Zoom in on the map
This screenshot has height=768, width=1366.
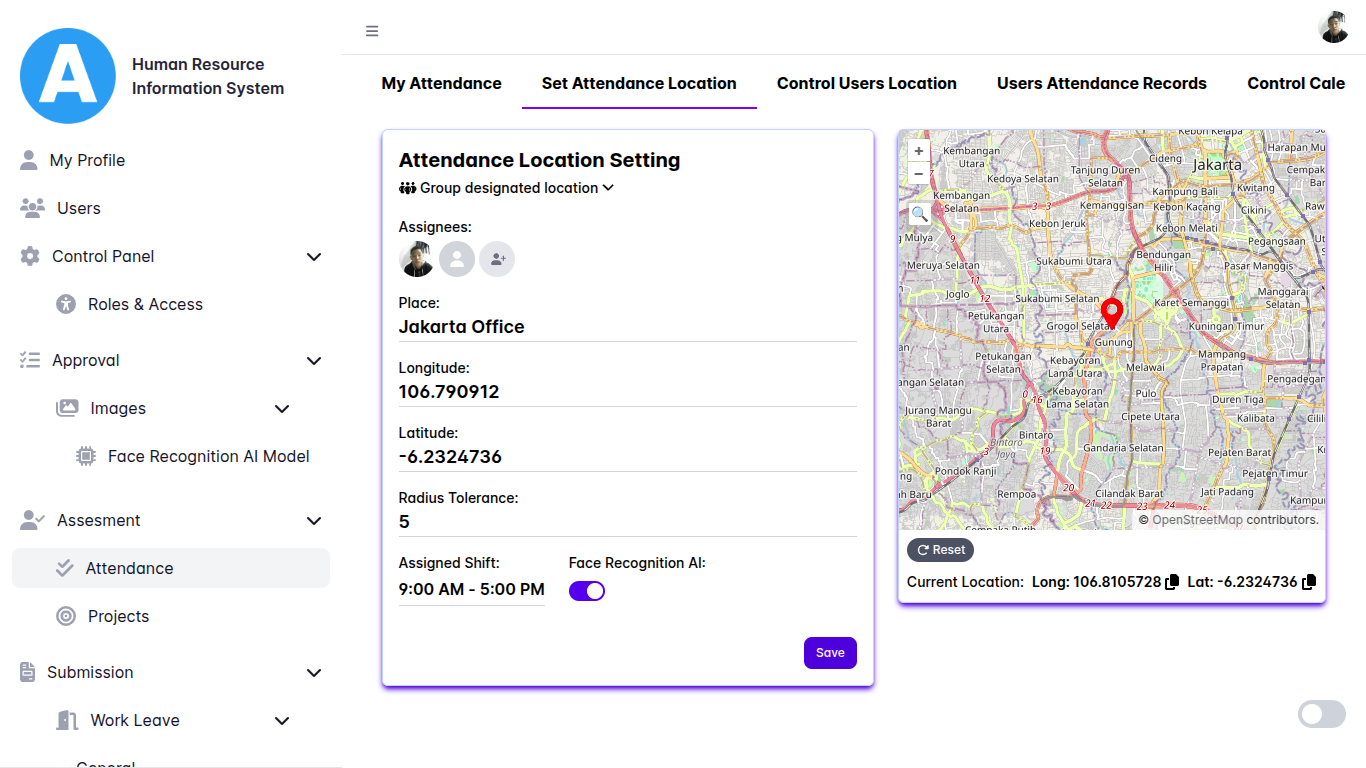[919, 151]
